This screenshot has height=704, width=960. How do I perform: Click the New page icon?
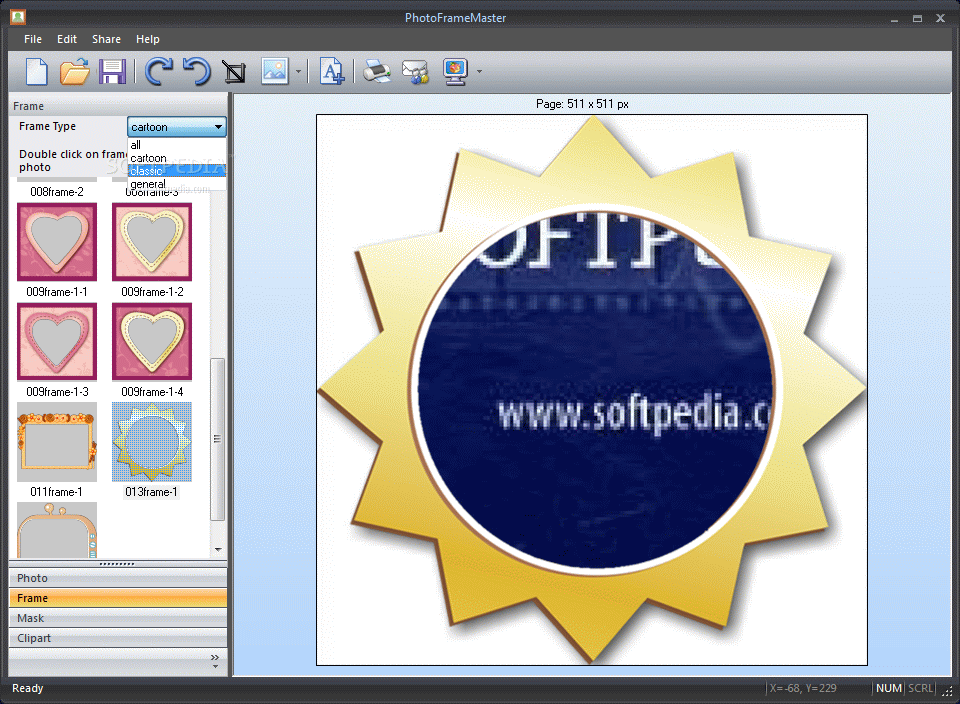pos(37,72)
